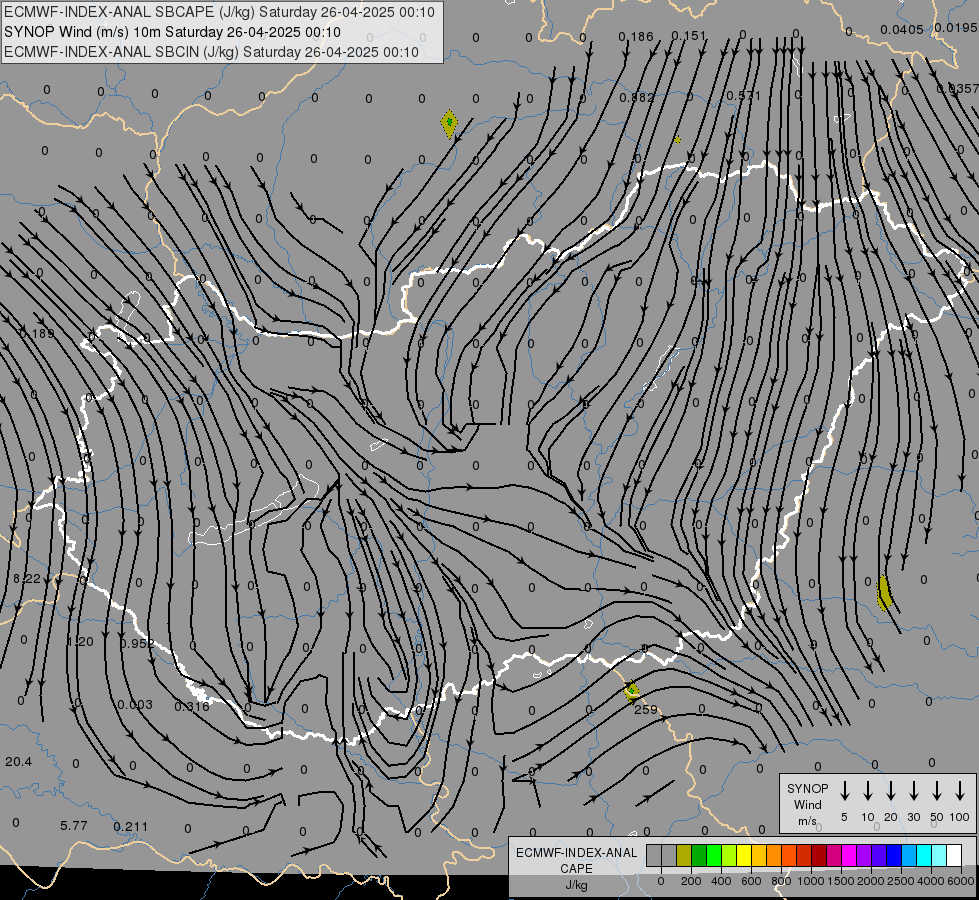The width and height of the screenshot is (979, 900).
Task: Click the map value 0.316
Action: point(192,706)
